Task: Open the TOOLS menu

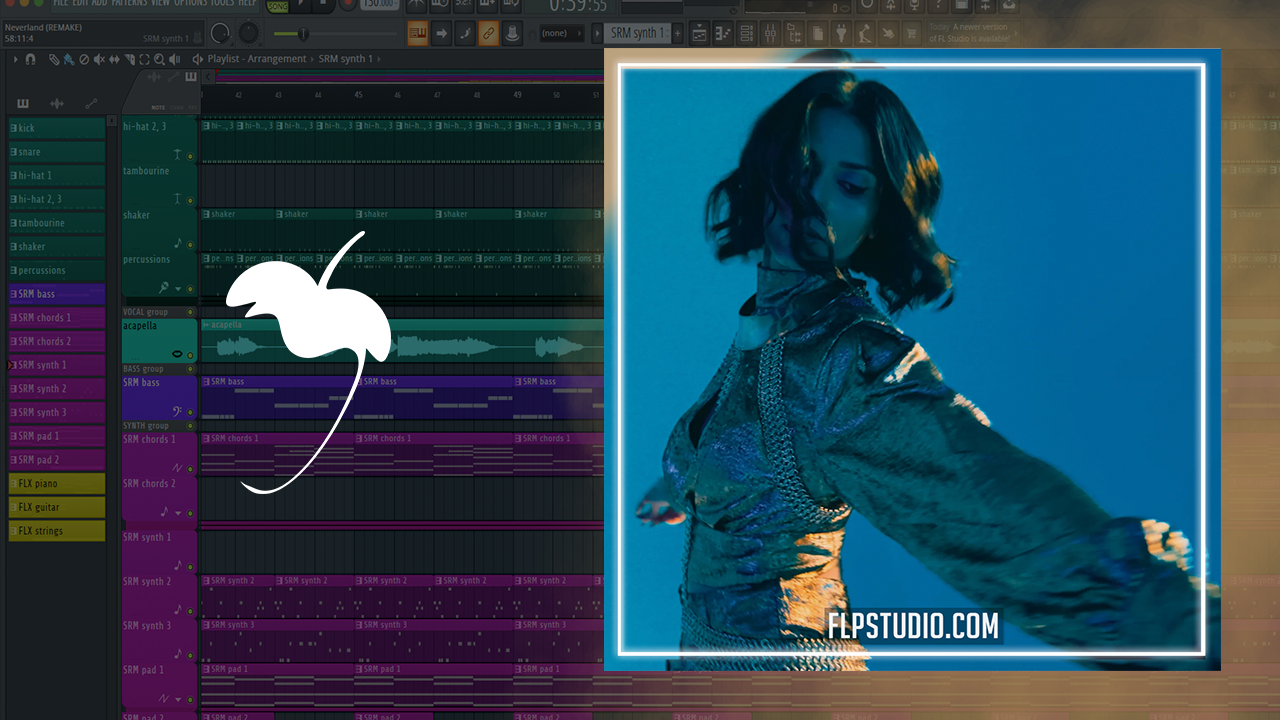Action: click(x=222, y=4)
